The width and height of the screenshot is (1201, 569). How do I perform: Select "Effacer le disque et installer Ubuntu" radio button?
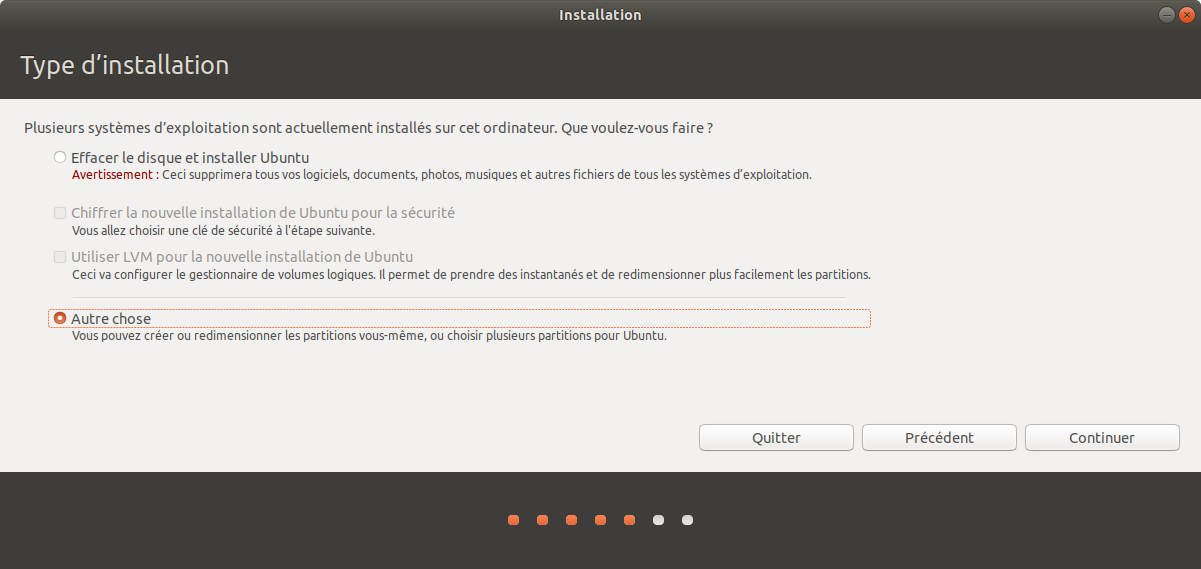[60, 158]
